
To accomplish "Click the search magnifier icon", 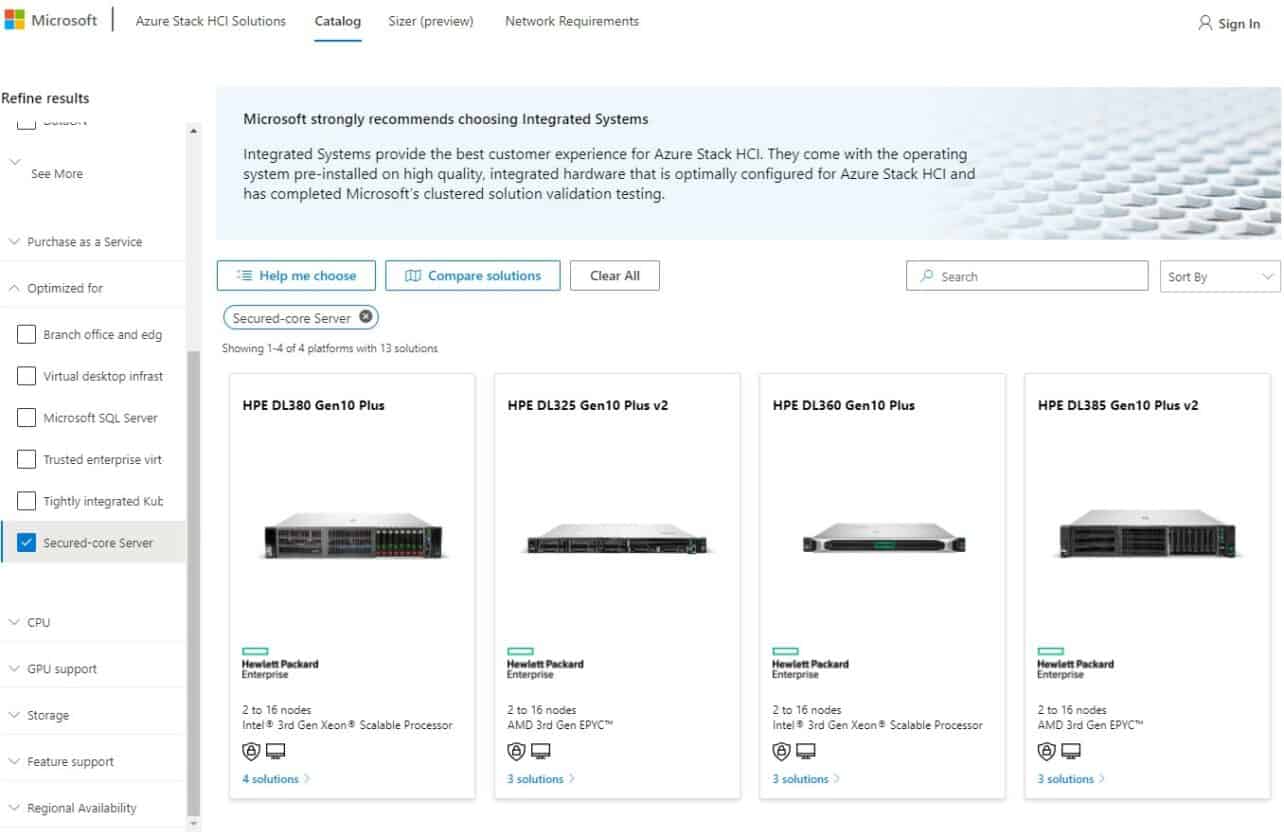I will (927, 276).
